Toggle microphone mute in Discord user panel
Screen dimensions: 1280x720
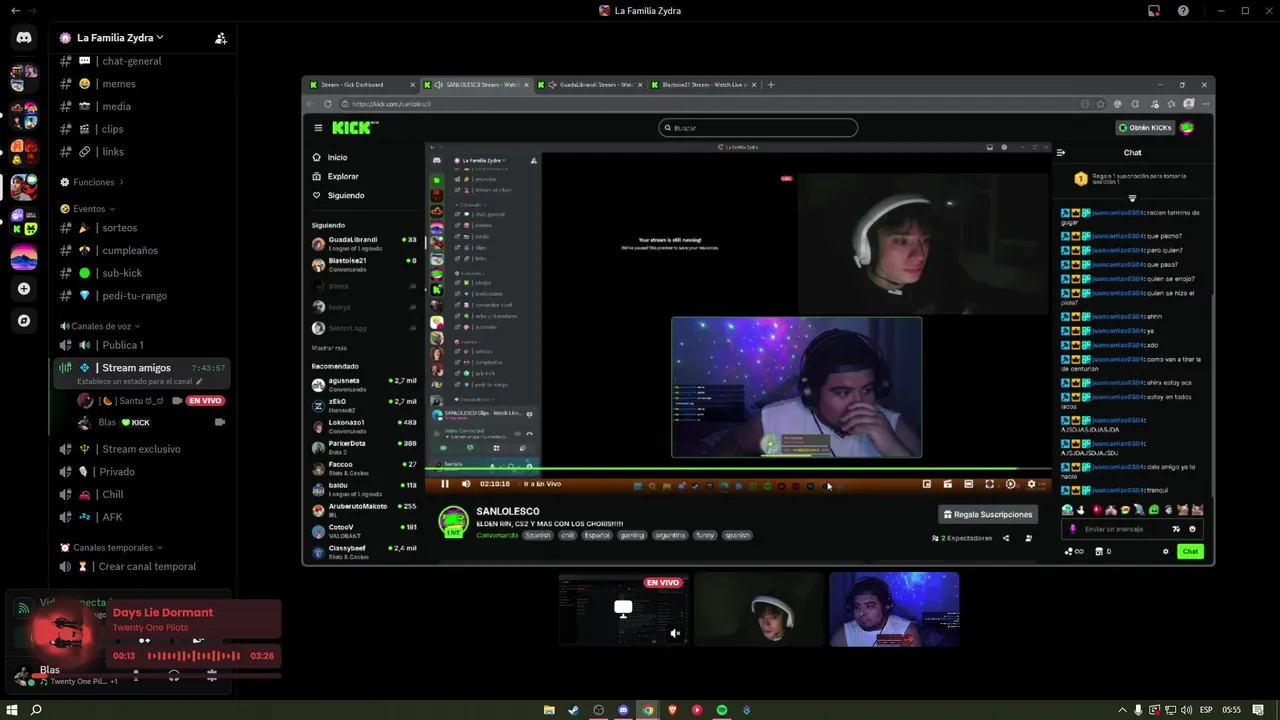coord(136,676)
